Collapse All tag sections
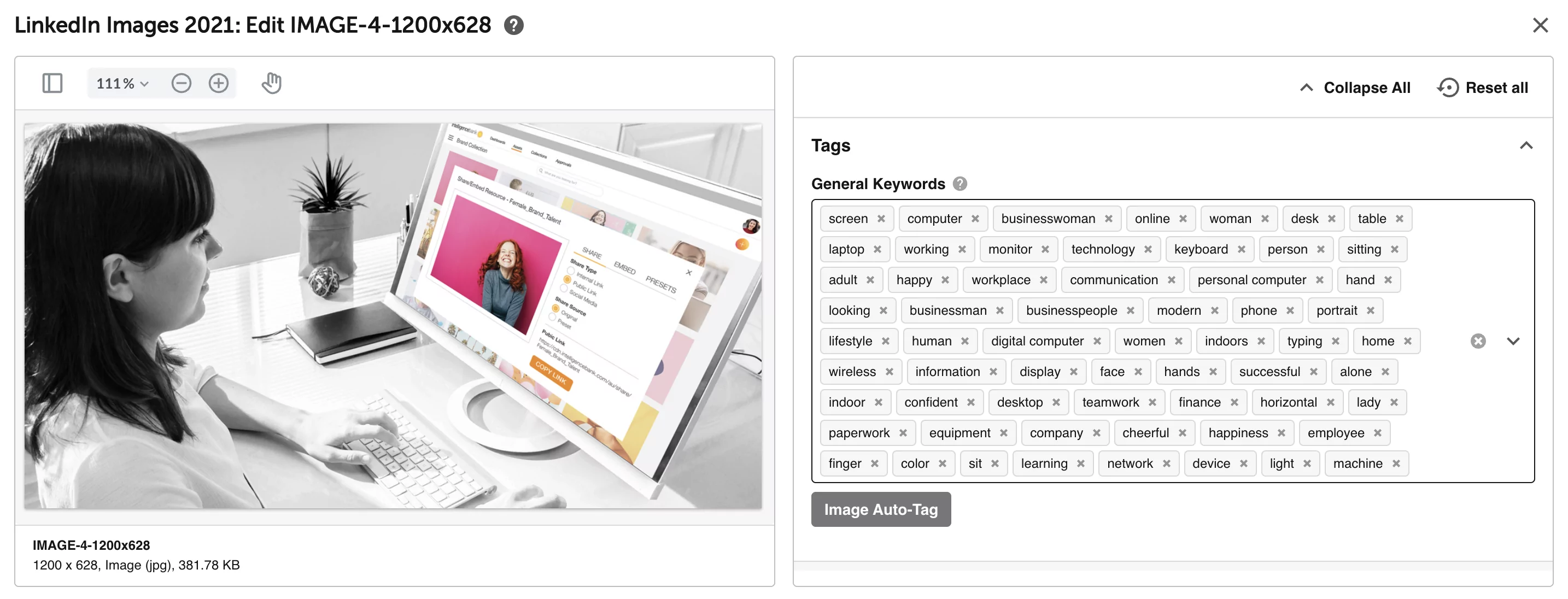The image size is (1568, 599). (x=1356, y=87)
